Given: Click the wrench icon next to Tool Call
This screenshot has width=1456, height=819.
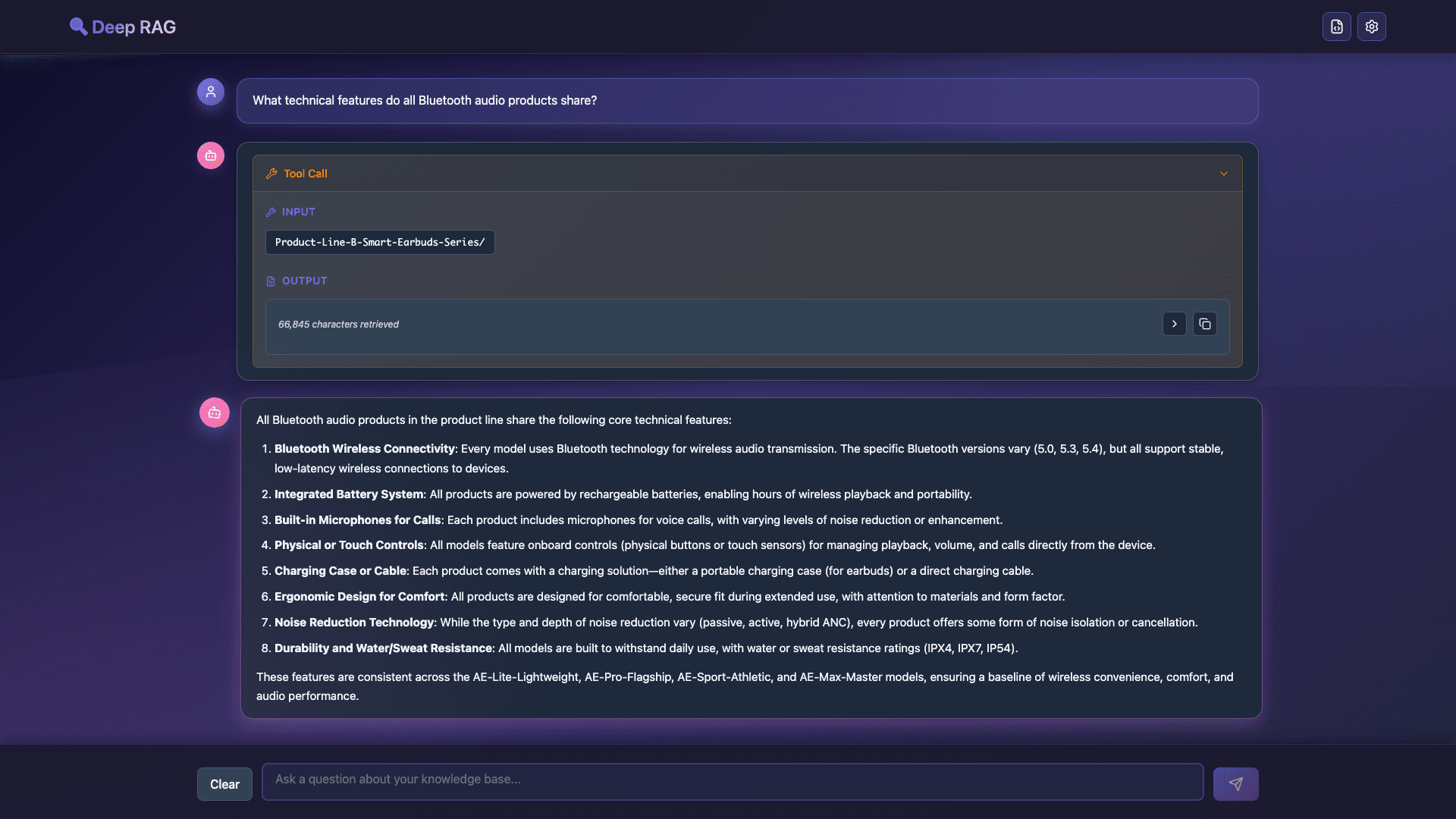Looking at the screenshot, I should 271,174.
